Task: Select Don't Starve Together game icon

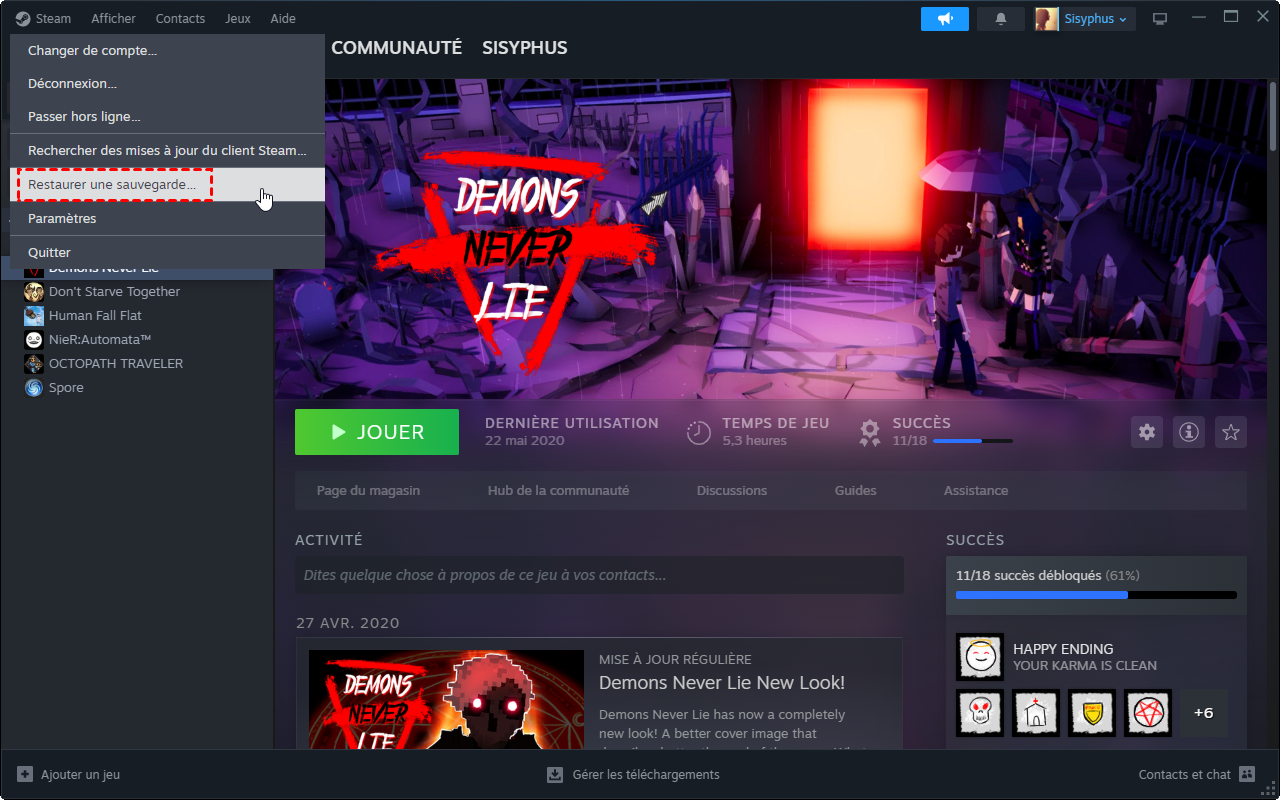Action: [x=34, y=292]
